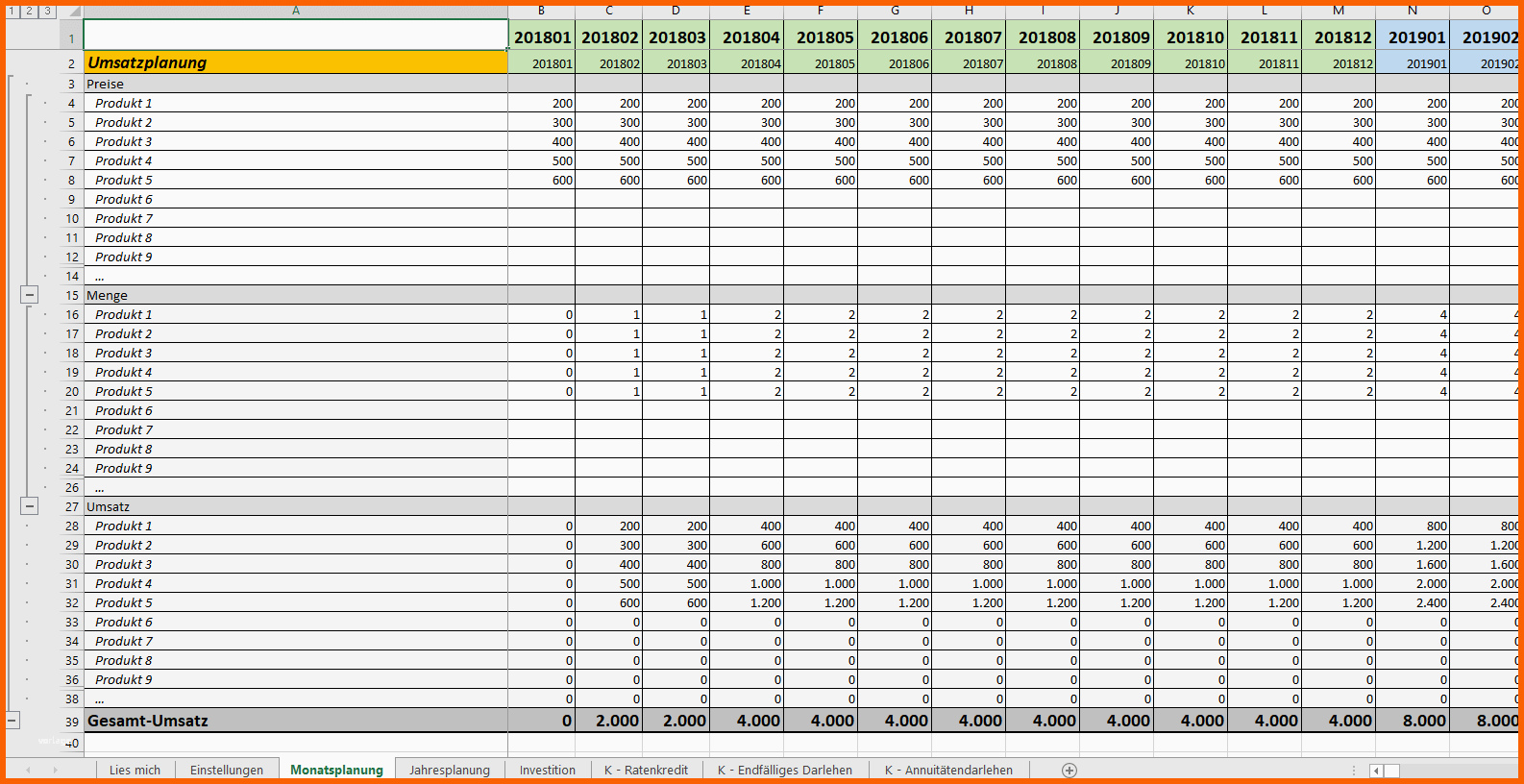Click the Gesamt-Umsatz label cell

click(296, 721)
